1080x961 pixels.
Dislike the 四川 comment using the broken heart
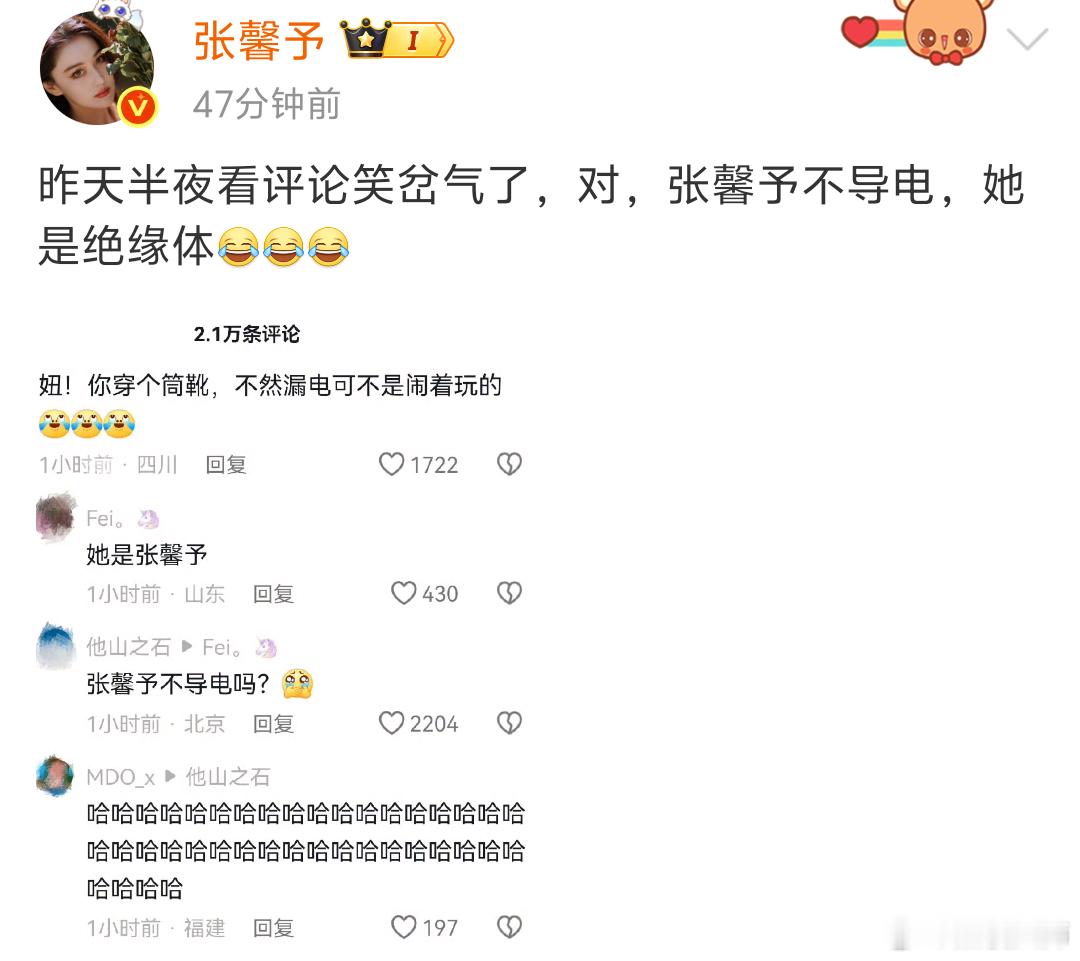pos(510,464)
